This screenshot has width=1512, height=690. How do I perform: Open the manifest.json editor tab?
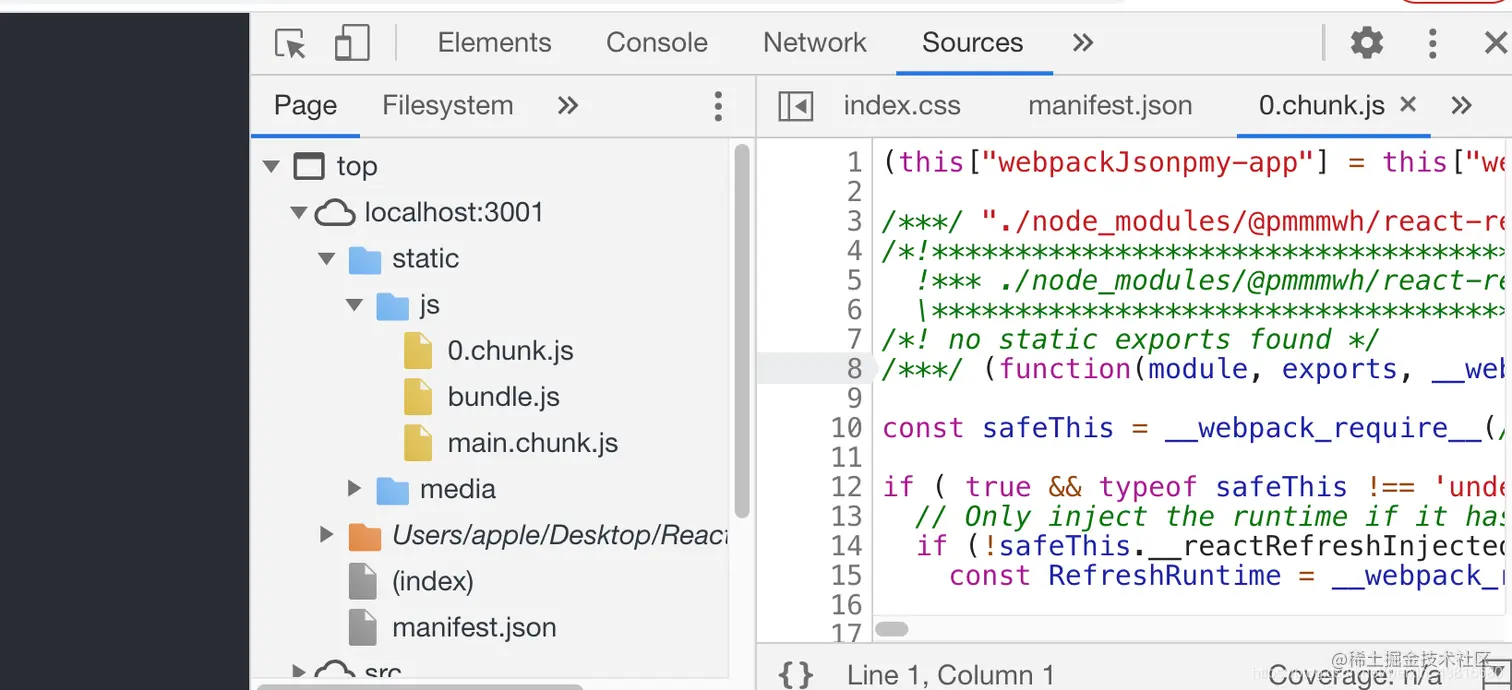(1110, 106)
